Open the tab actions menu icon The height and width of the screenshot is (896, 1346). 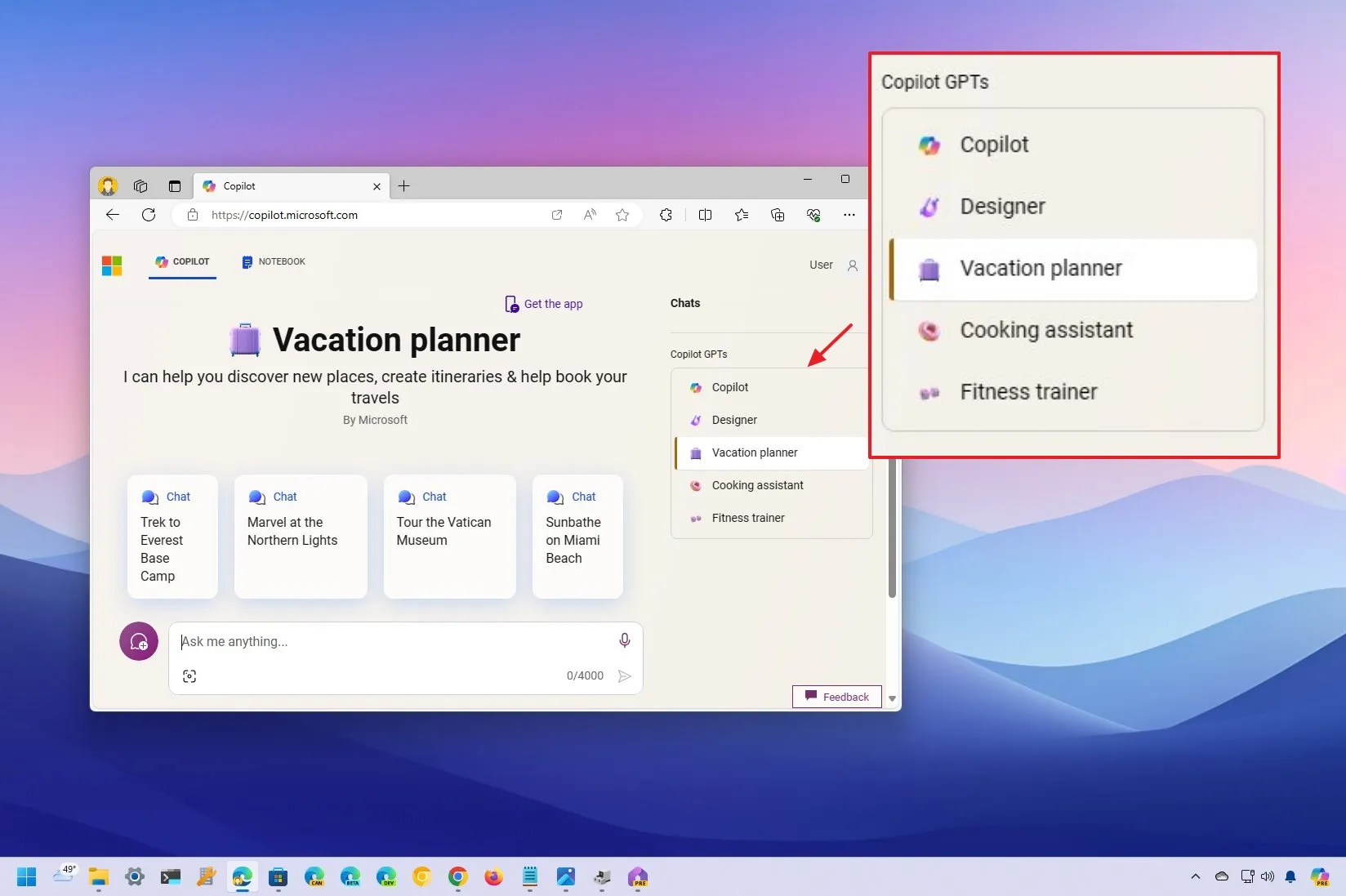click(175, 186)
